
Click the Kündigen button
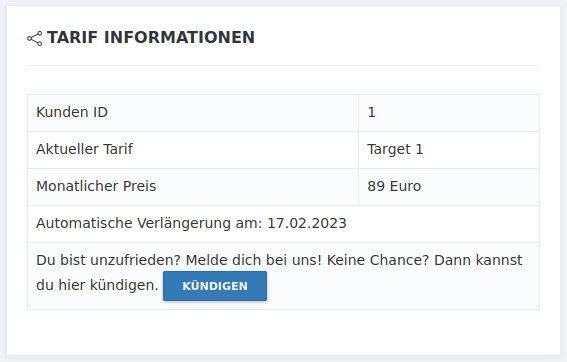[x=215, y=286]
